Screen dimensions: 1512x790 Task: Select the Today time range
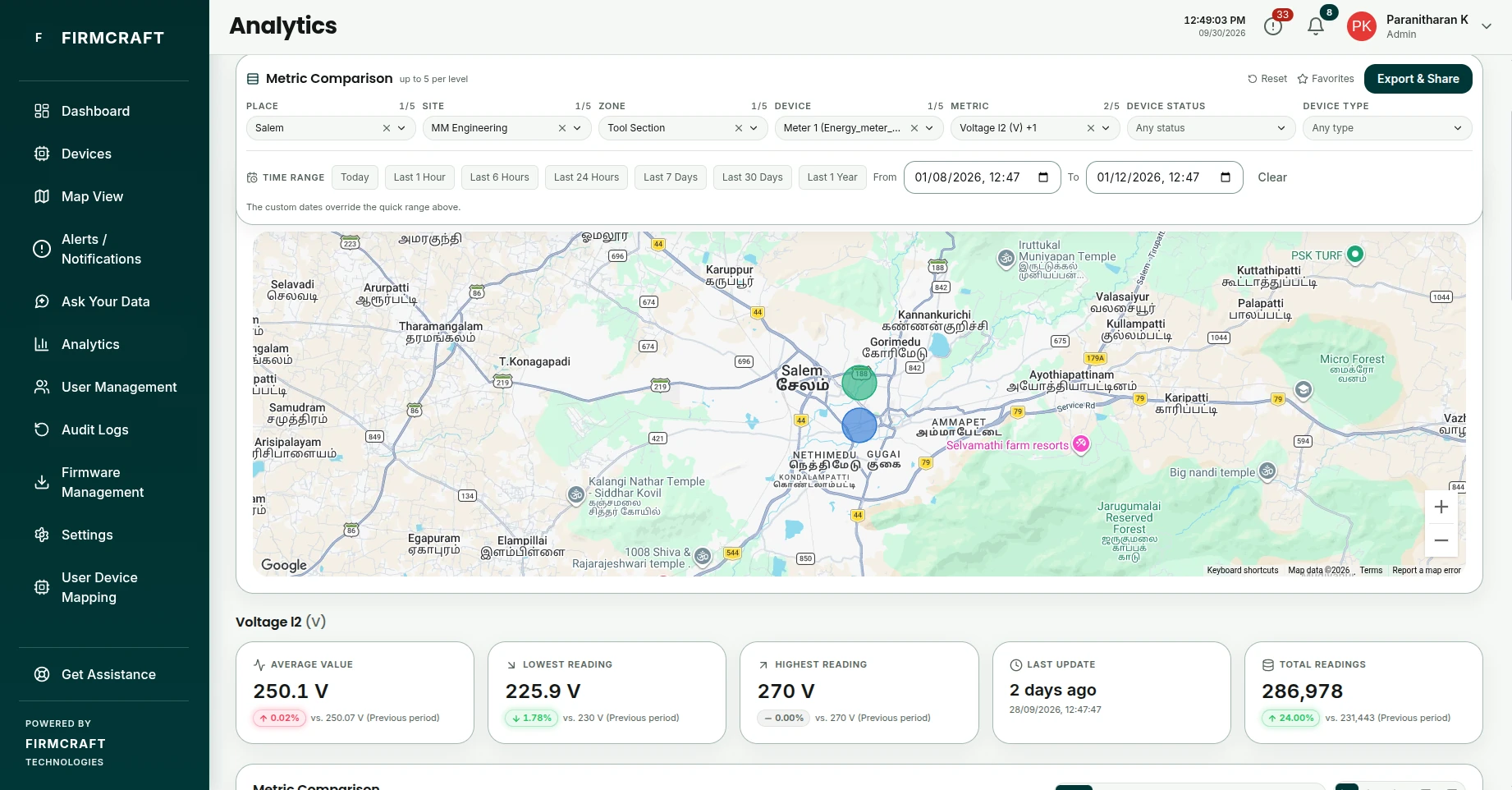click(355, 177)
